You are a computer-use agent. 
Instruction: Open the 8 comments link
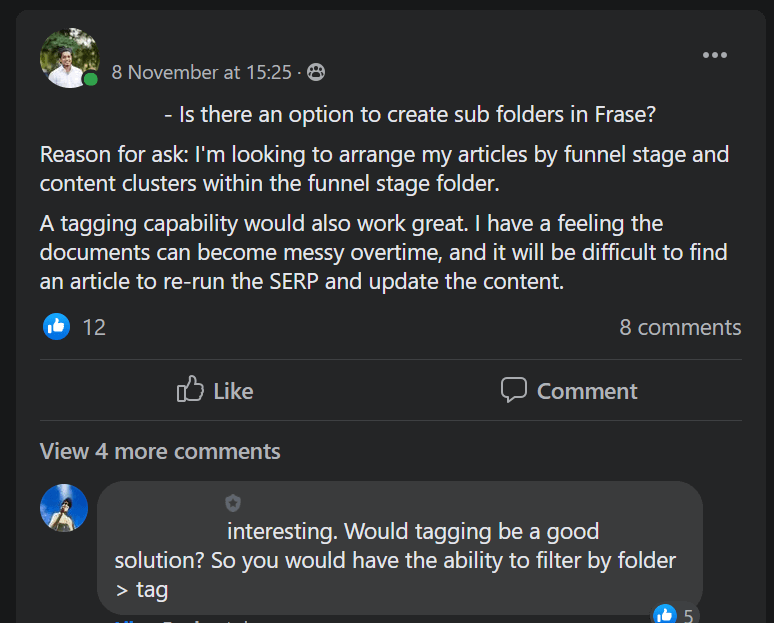pyautogui.click(x=680, y=327)
